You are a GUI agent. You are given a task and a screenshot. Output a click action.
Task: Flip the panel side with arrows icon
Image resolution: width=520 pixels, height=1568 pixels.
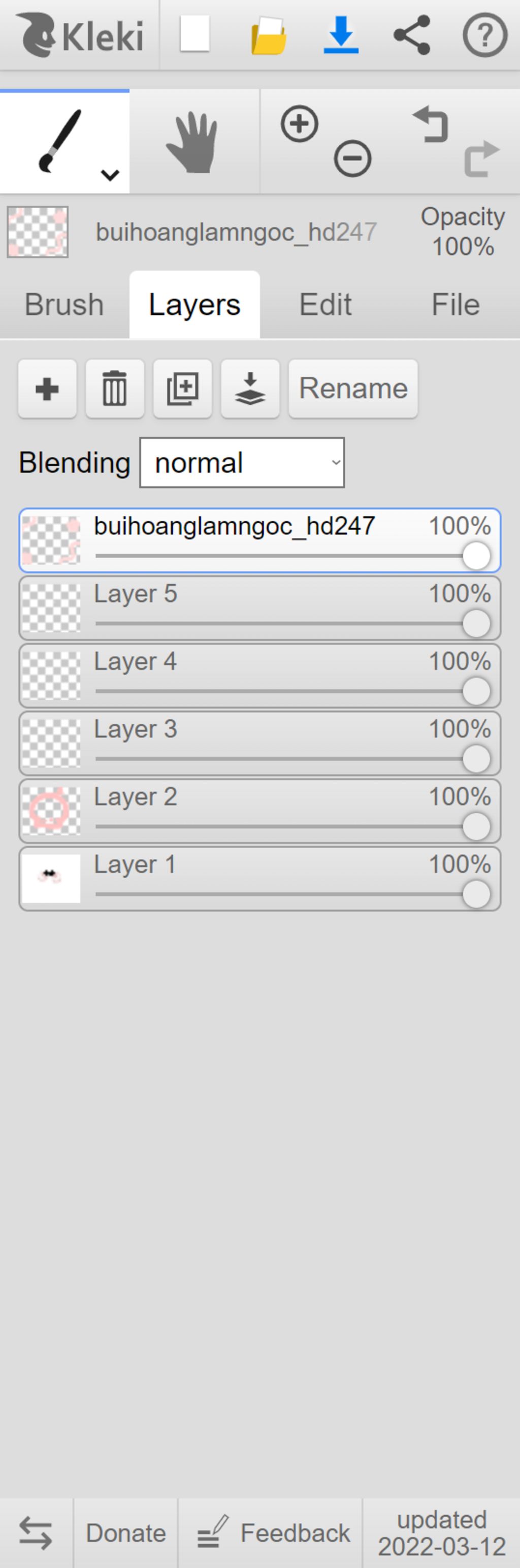[36, 1532]
